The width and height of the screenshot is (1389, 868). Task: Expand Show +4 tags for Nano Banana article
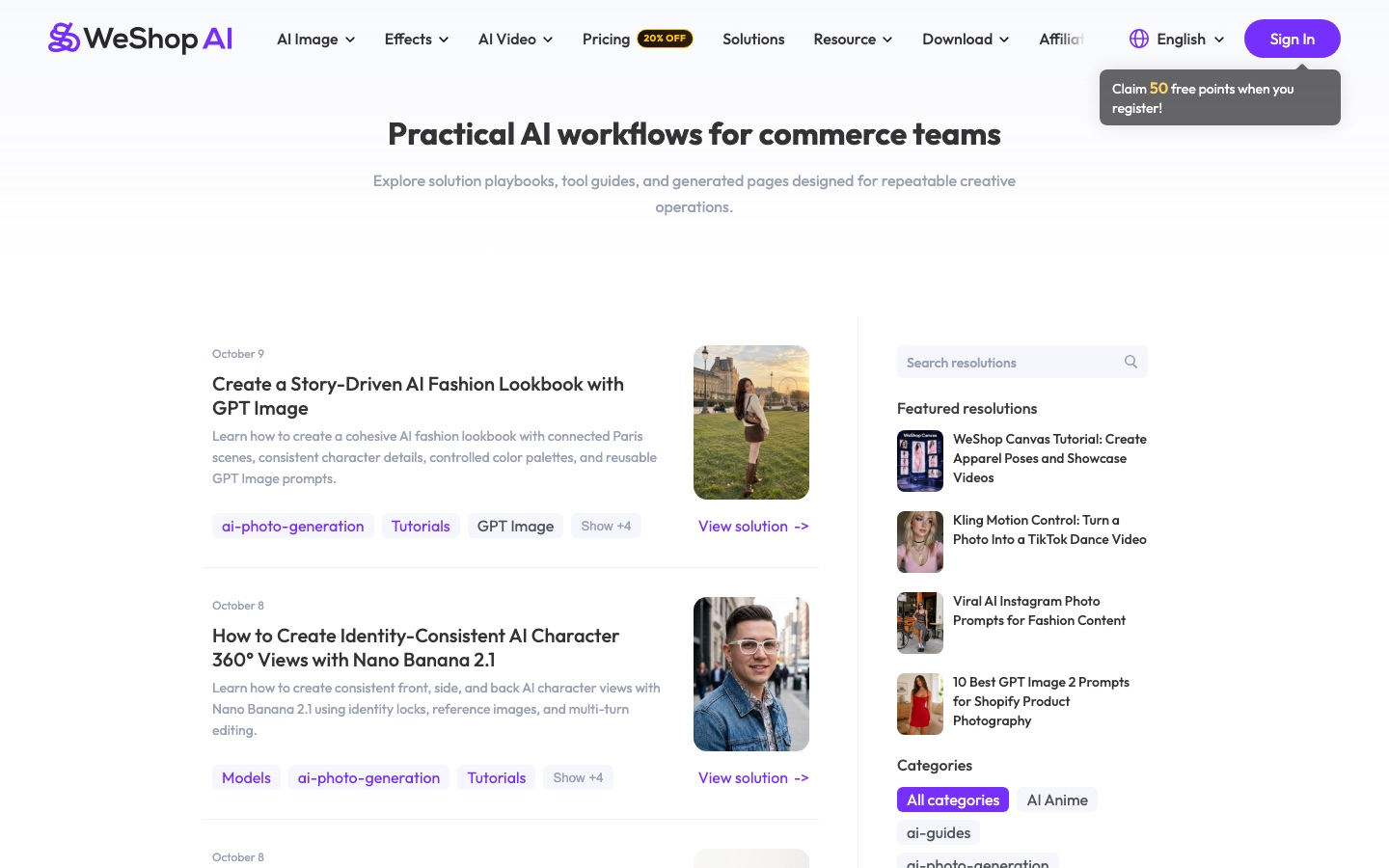[578, 777]
